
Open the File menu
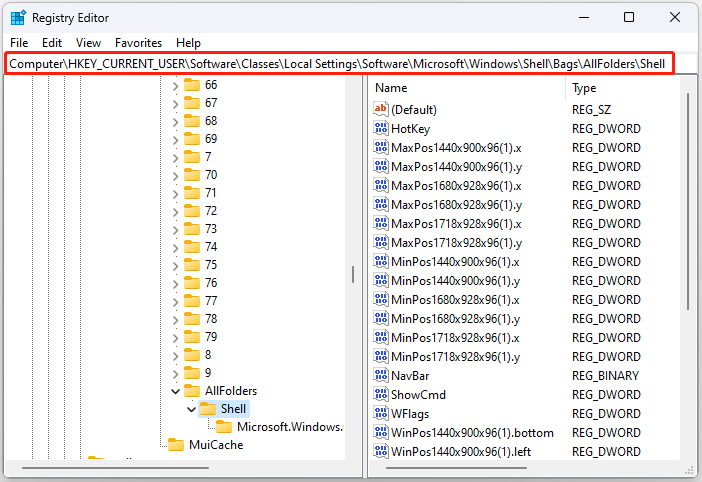point(19,43)
